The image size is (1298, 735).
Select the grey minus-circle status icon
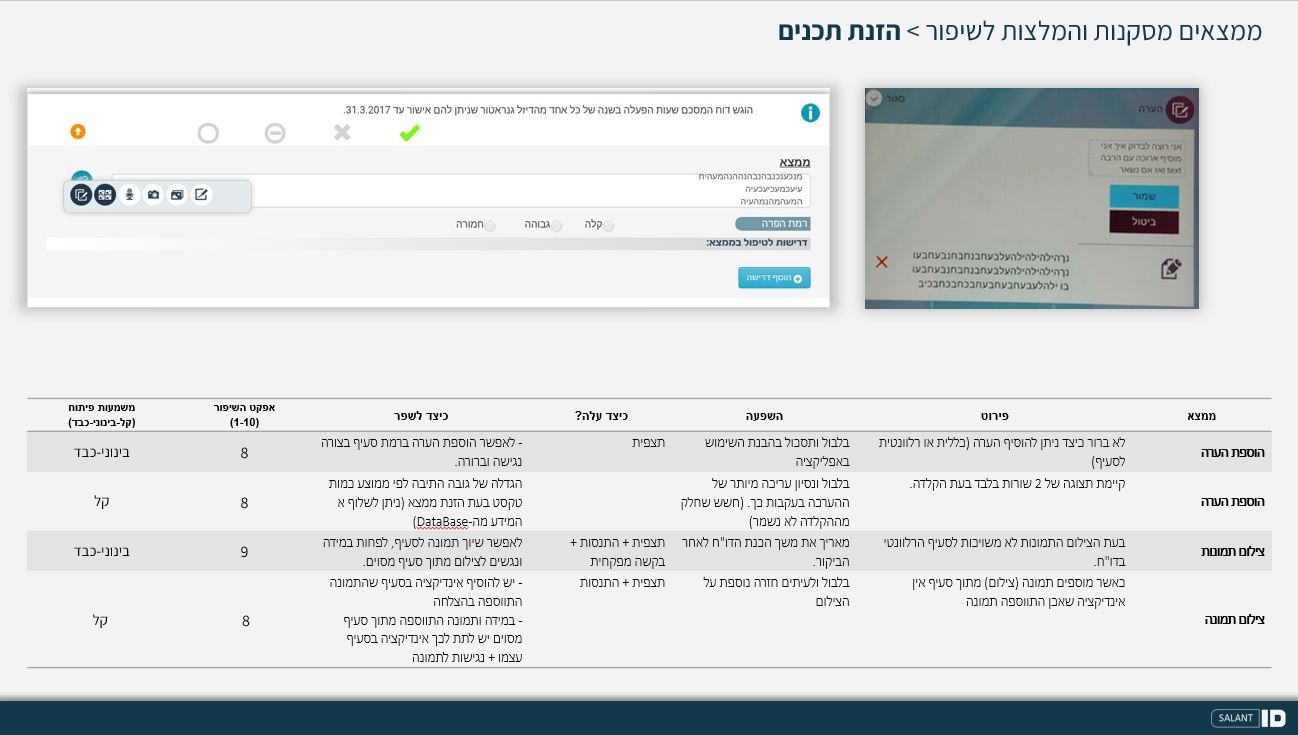[275, 133]
